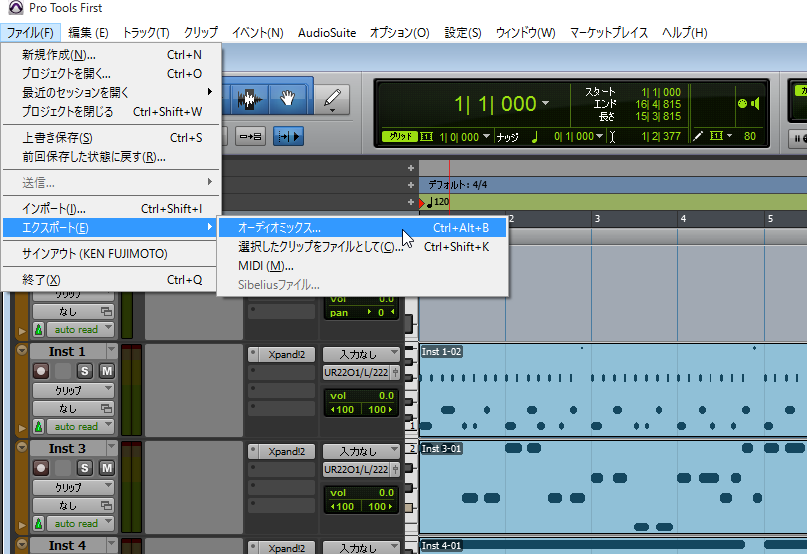Image resolution: width=807 pixels, height=554 pixels.
Task: Adjust Inst 1 vol 0.0 field
Action: [362, 395]
